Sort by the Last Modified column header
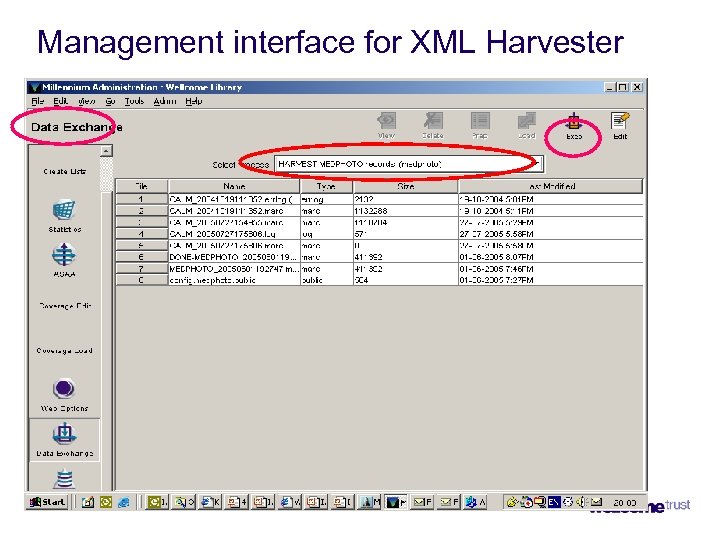The height and width of the screenshot is (540, 720). 550,186
